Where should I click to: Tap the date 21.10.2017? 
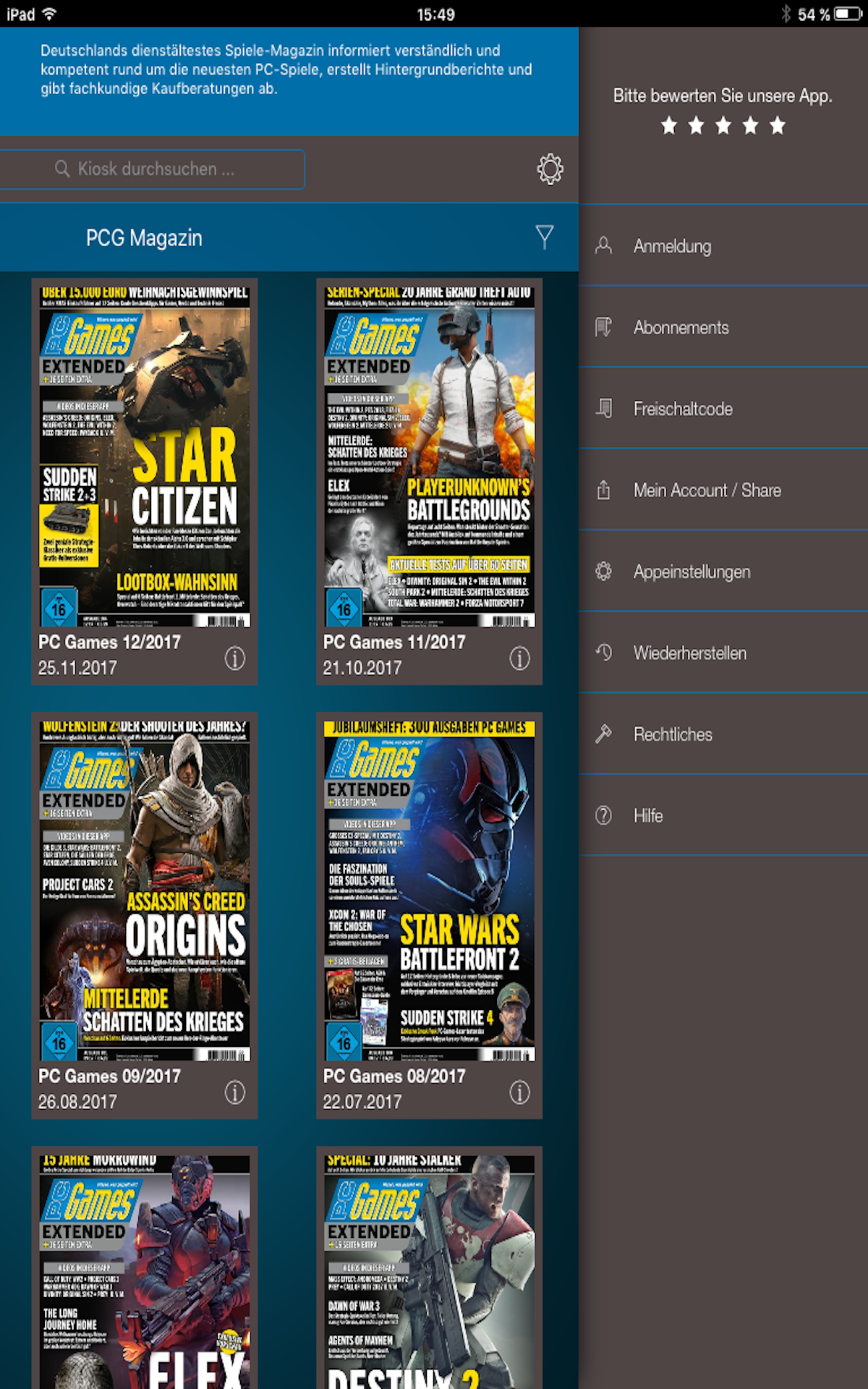click(x=362, y=668)
